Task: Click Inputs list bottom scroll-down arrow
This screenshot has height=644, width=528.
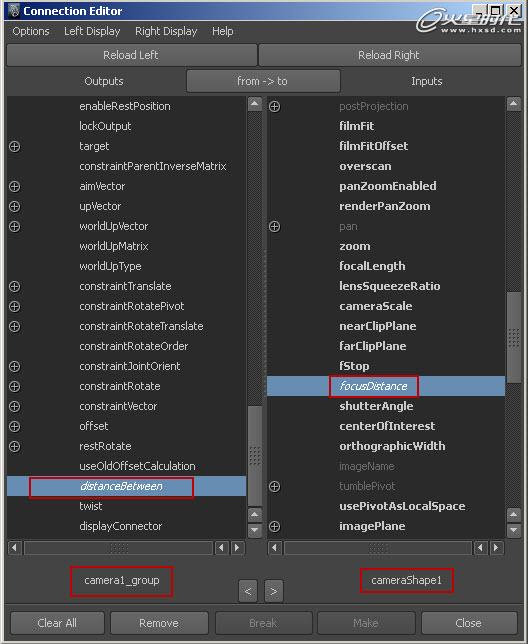Action: point(514,530)
